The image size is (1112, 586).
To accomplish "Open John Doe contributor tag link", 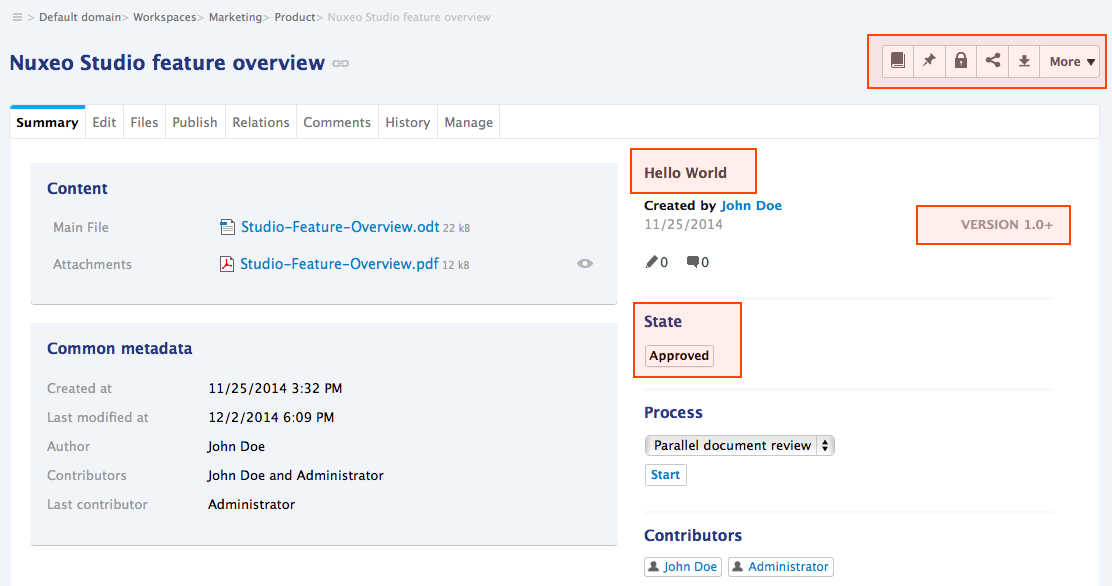I will click(690, 566).
